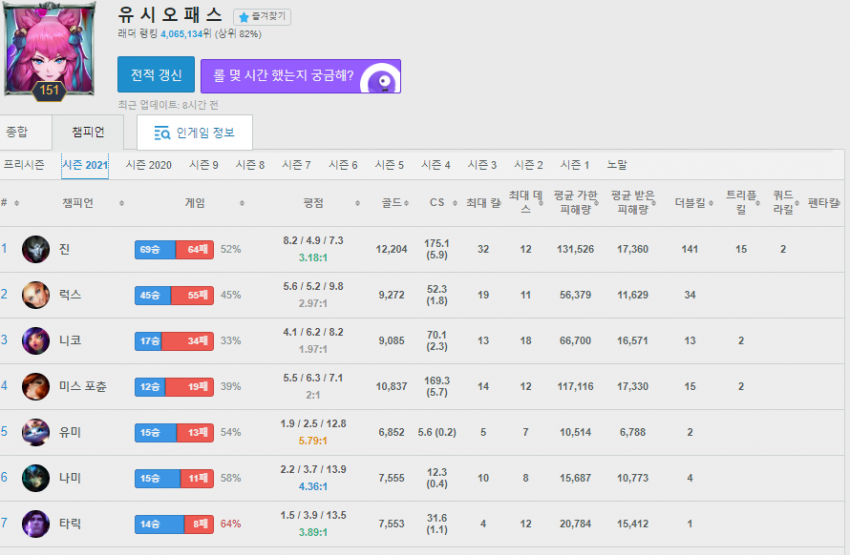
Task: Sort table by CS column header
Action: coord(437,203)
